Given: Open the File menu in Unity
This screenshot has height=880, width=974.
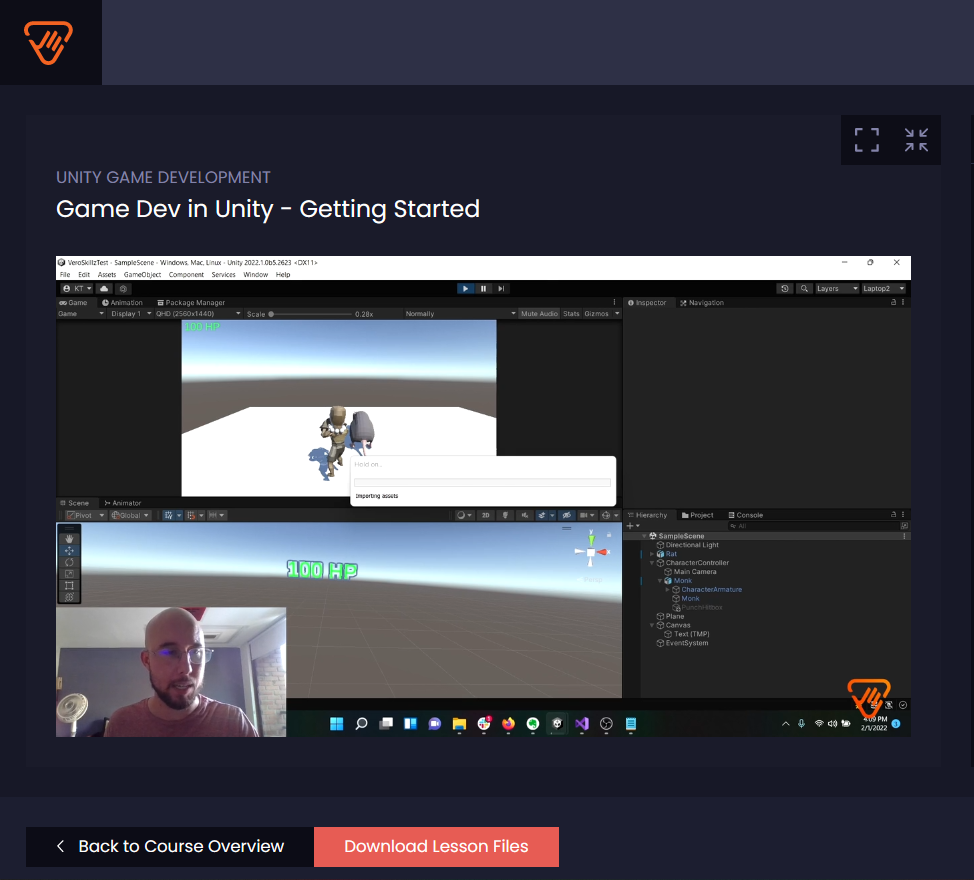Looking at the screenshot, I should [65, 274].
